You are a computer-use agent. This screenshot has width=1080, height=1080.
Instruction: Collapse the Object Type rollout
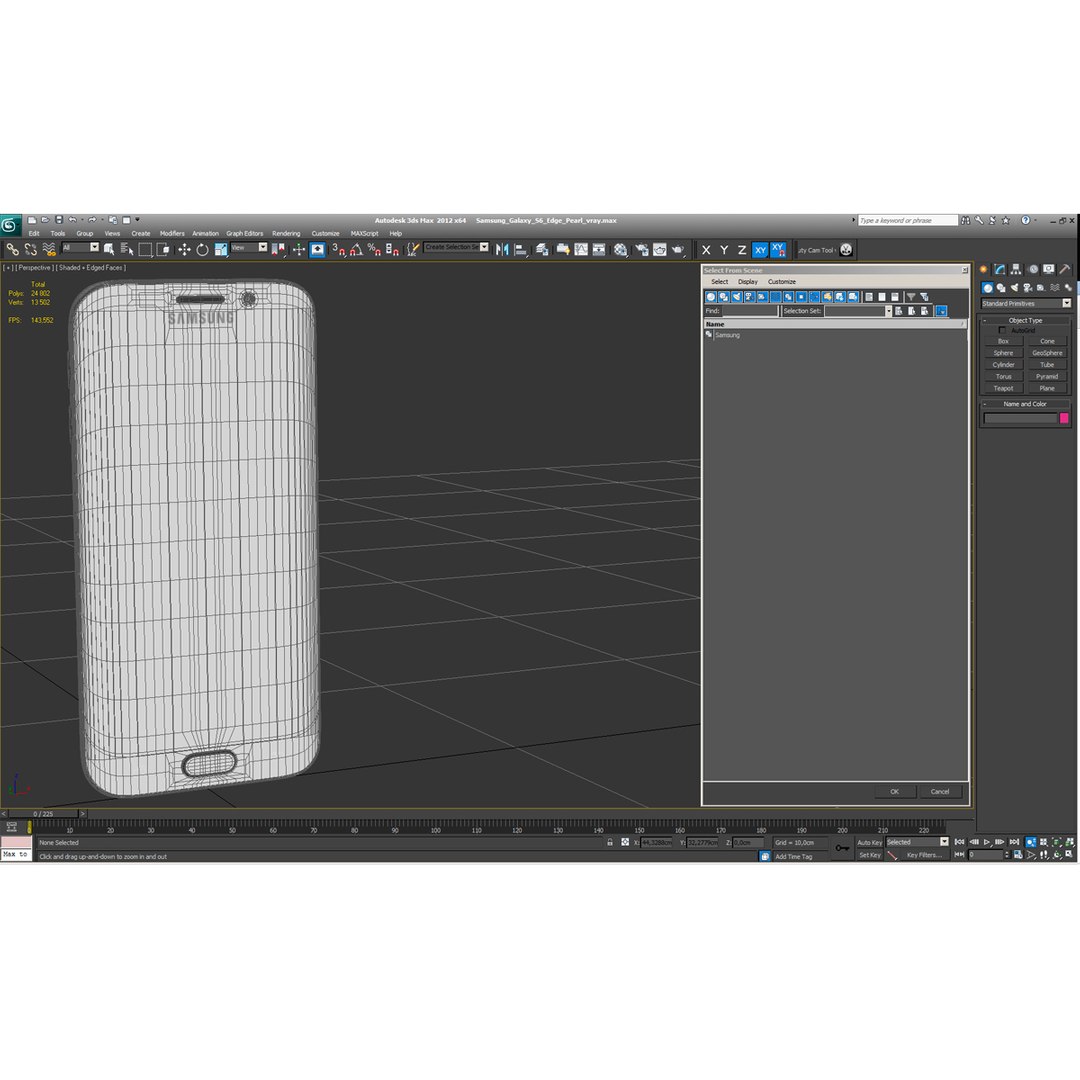point(1025,320)
